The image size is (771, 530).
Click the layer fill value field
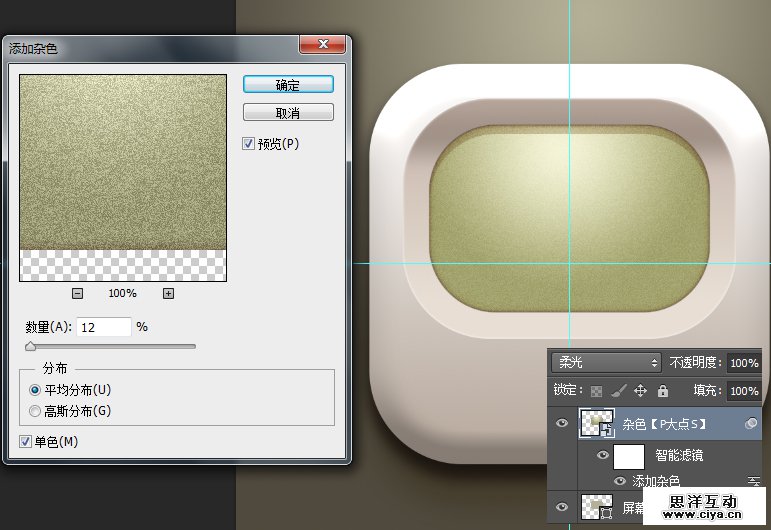pos(742,391)
